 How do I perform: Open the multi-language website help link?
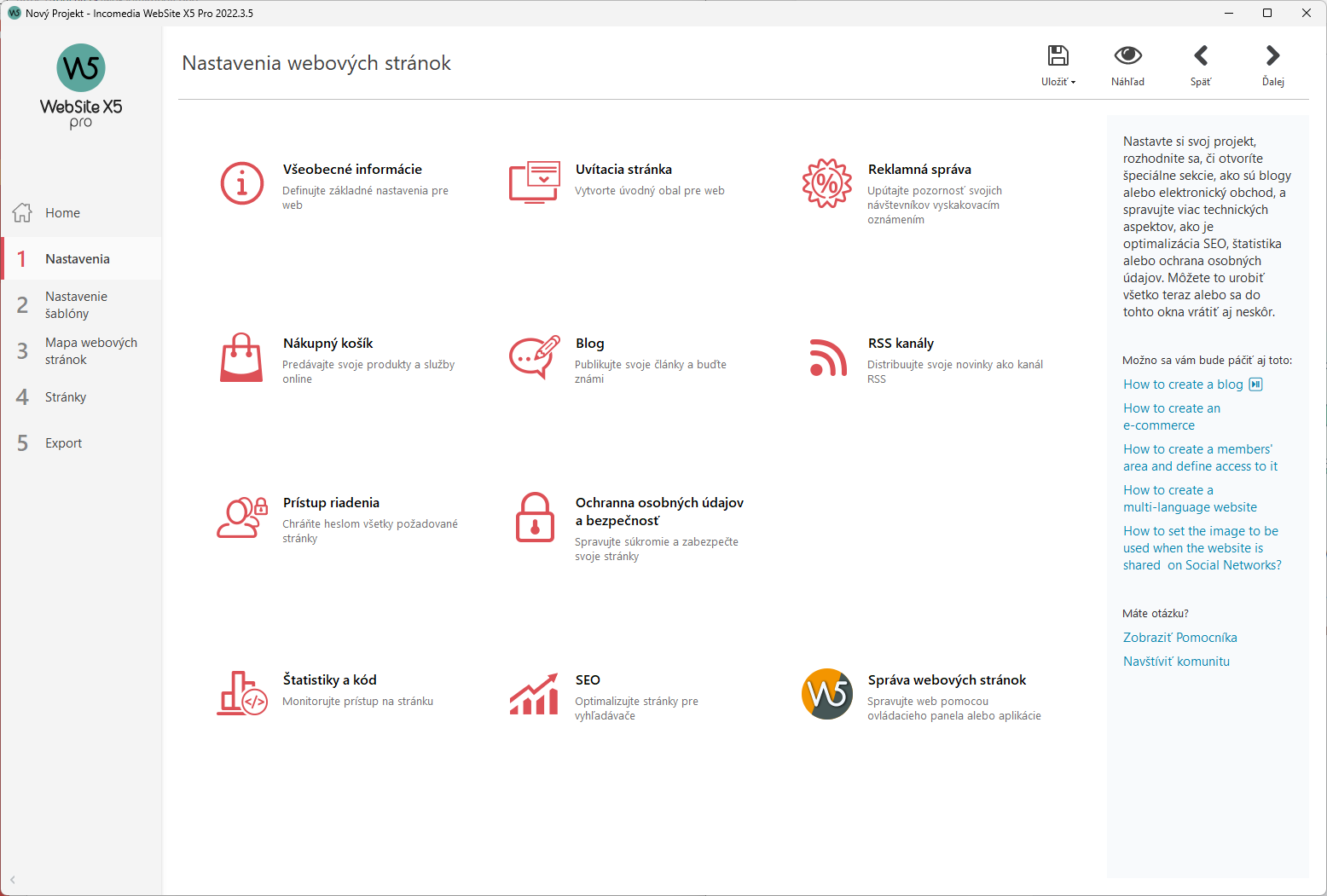1190,499
